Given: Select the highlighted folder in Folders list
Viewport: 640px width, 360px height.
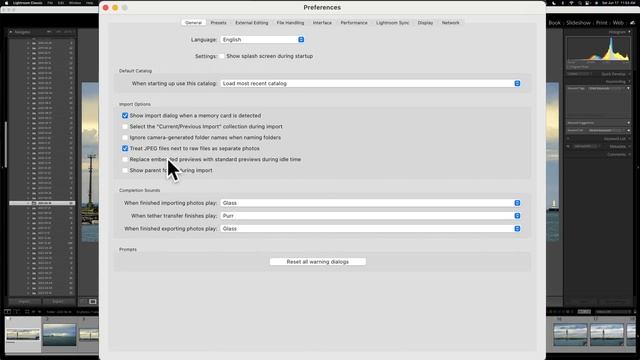Looking at the screenshot, I should click(42, 203).
